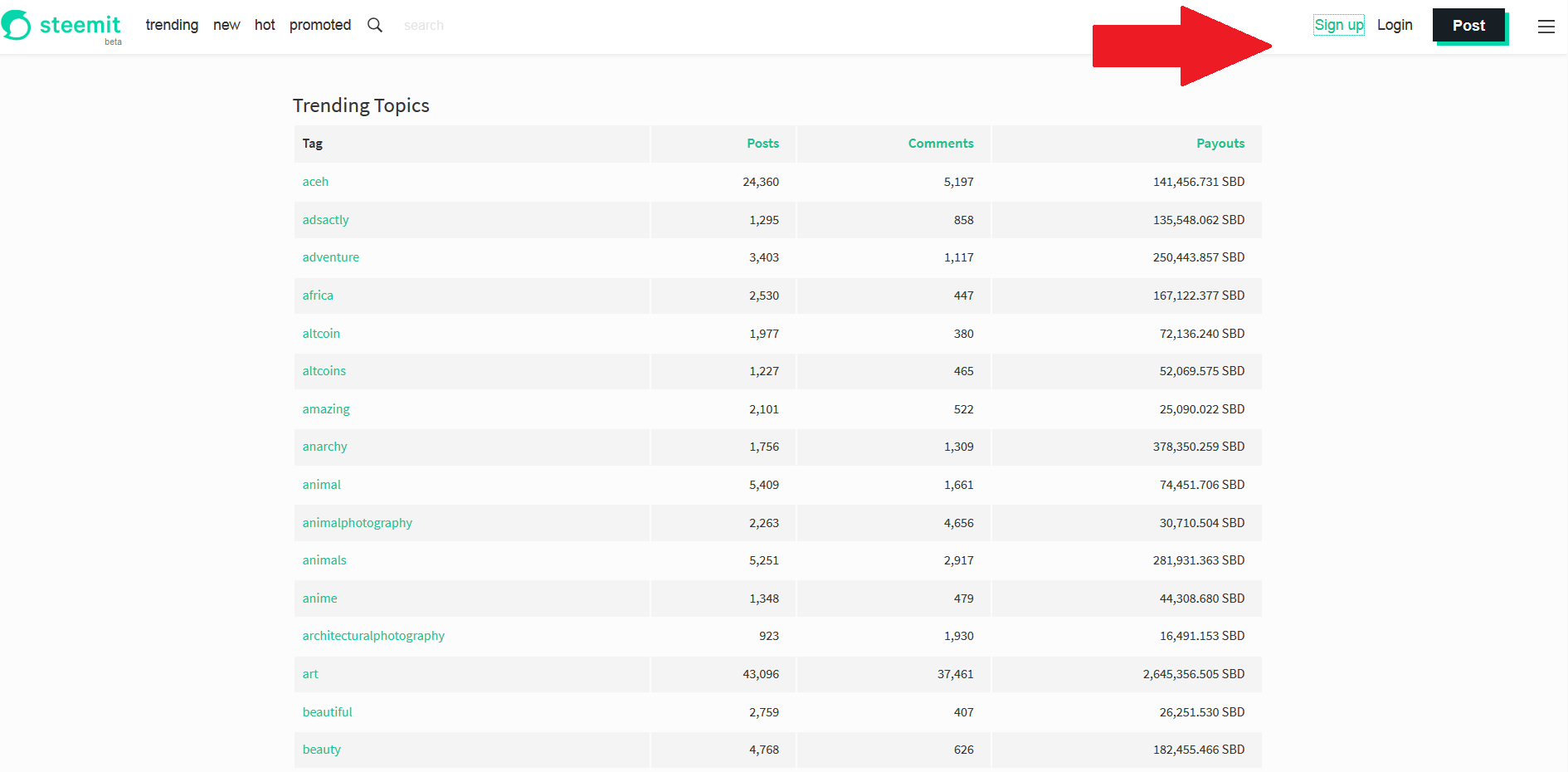Image resolution: width=1568 pixels, height=772 pixels.
Task: Click the Login link
Action: [x=1395, y=25]
